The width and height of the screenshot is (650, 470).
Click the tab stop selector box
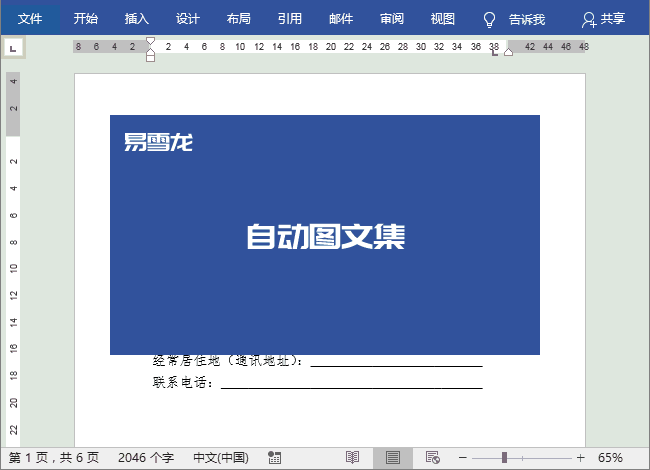click(x=13, y=48)
